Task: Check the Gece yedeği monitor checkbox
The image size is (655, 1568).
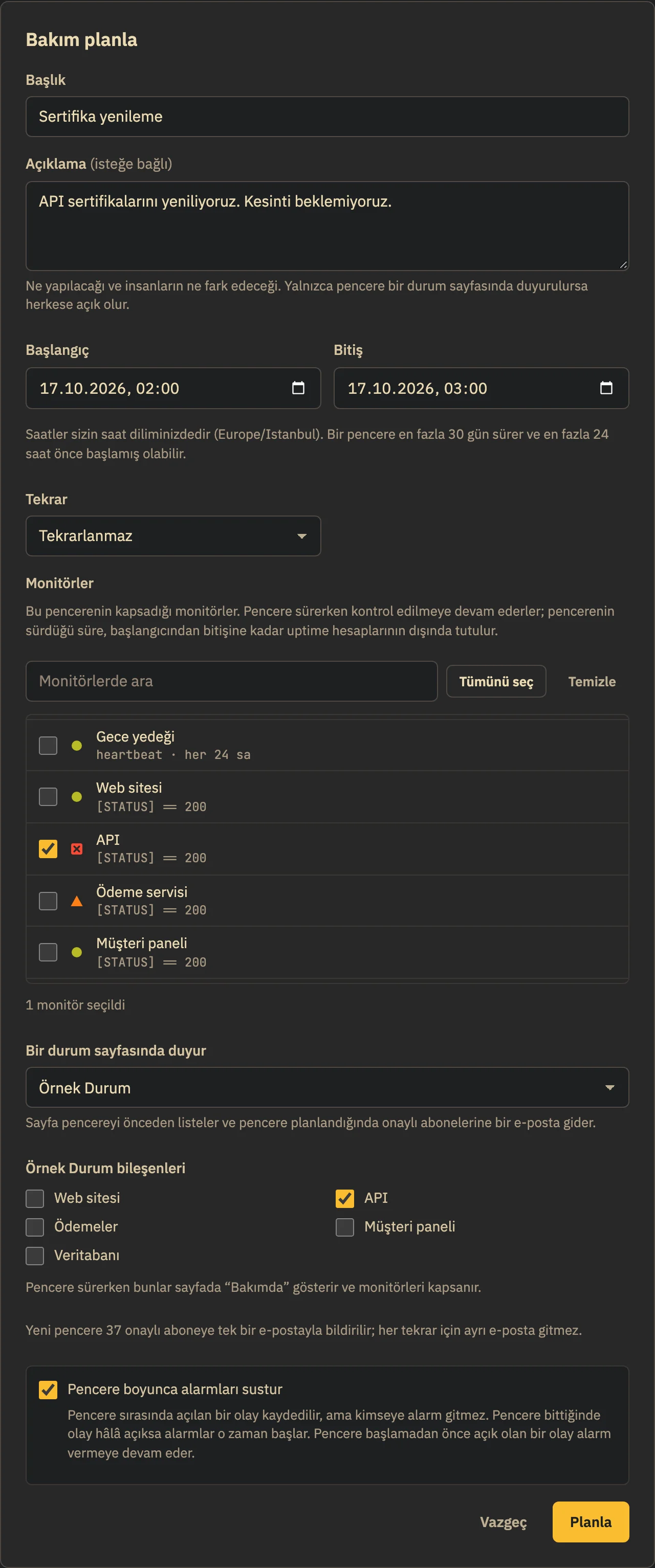Action: click(x=48, y=745)
